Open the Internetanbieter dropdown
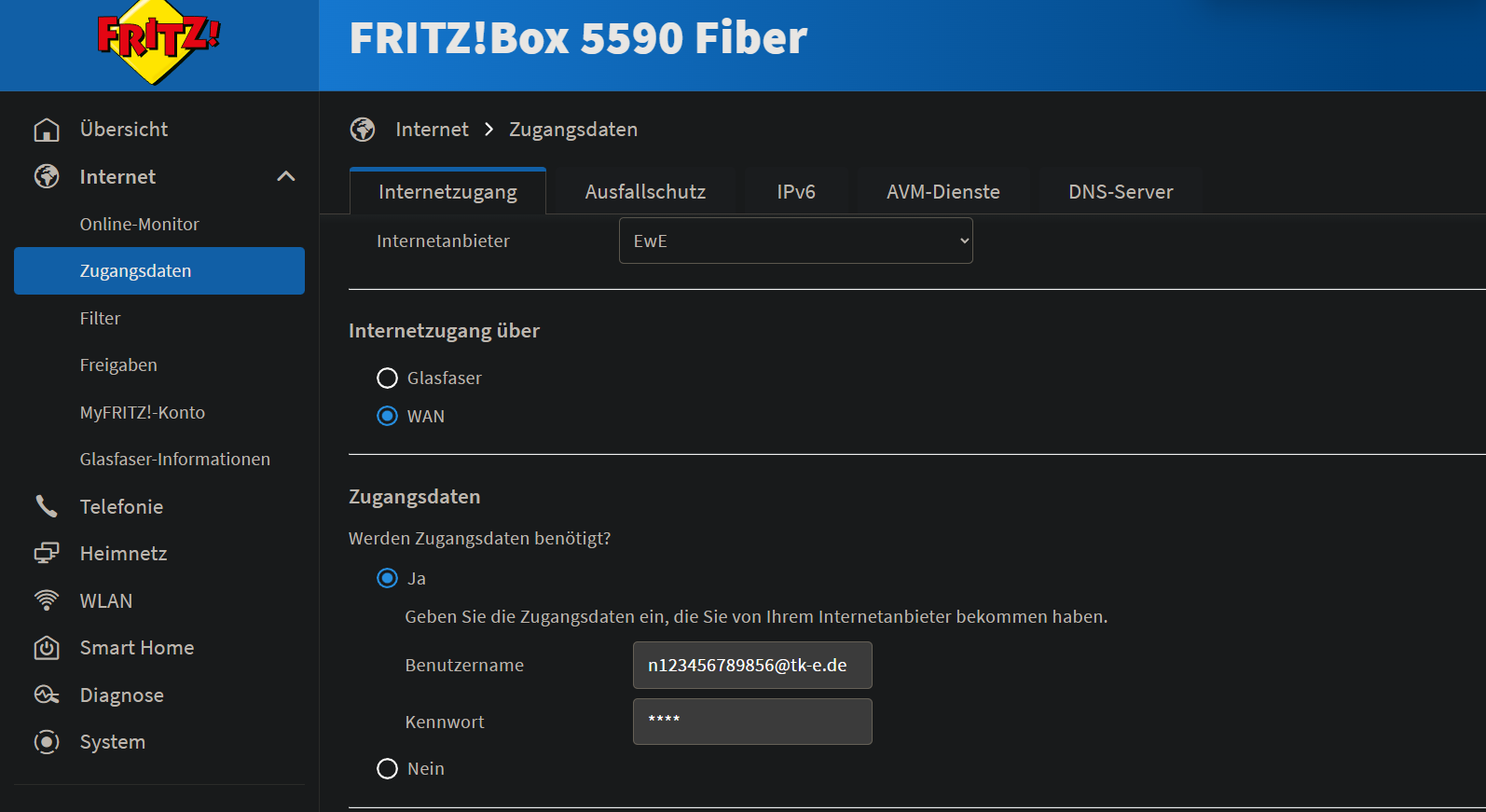This screenshot has width=1486, height=812. pos(796,241)
